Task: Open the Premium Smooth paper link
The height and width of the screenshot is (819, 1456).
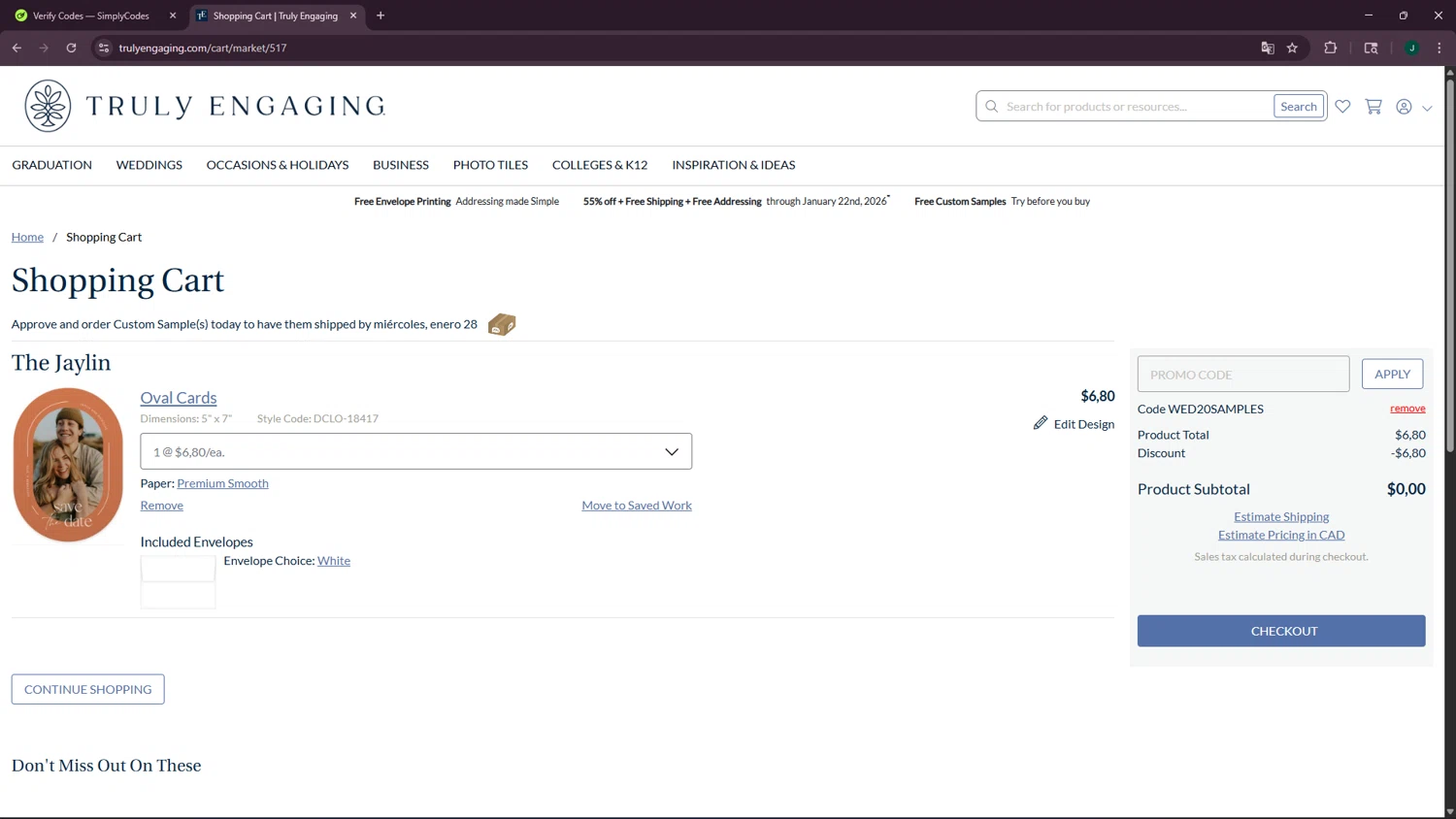Action: [222, 483]
